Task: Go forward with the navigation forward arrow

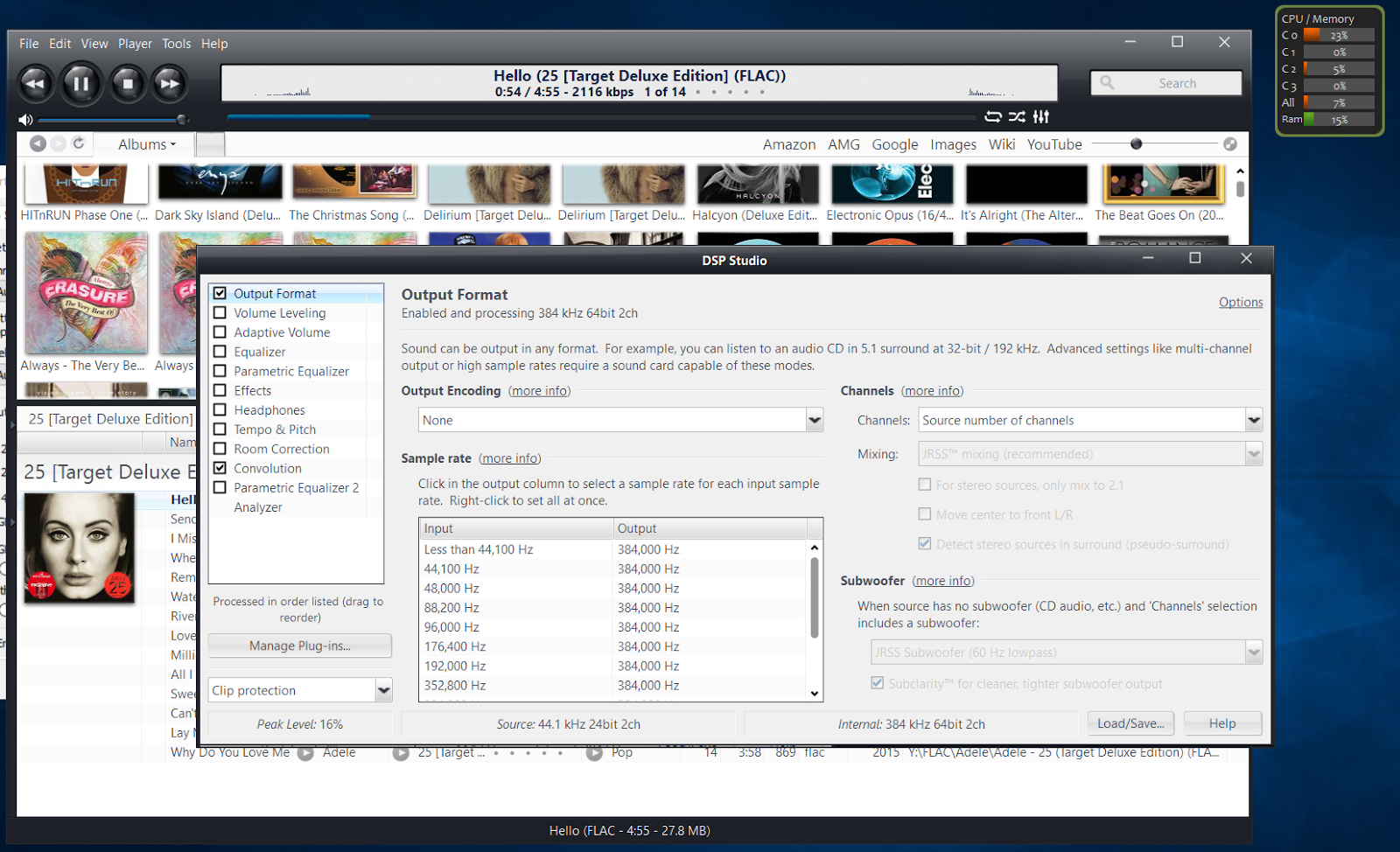Action: (58, 143)
